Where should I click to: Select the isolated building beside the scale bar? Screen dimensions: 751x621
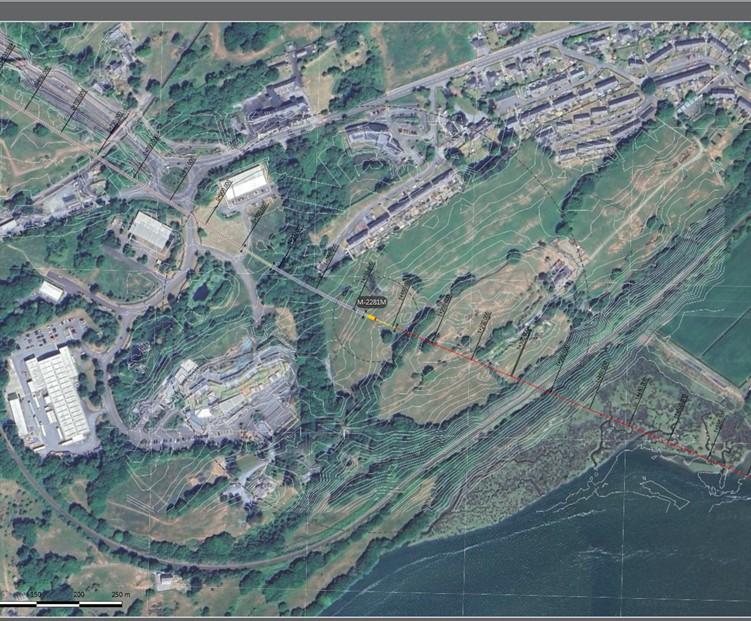[x=165, y=581]
